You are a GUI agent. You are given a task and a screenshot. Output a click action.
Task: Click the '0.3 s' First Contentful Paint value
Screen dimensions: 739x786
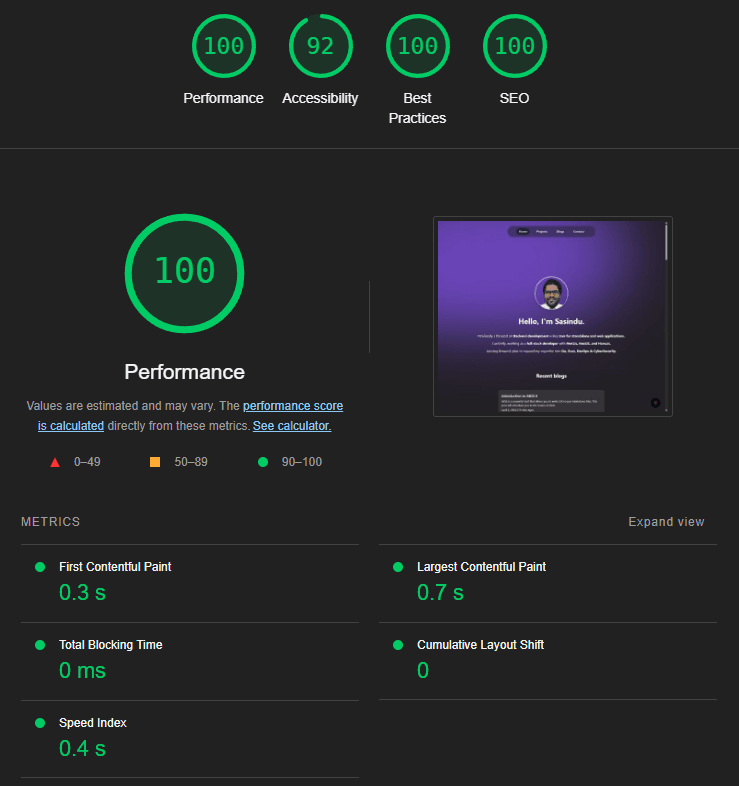click(82, 593)
